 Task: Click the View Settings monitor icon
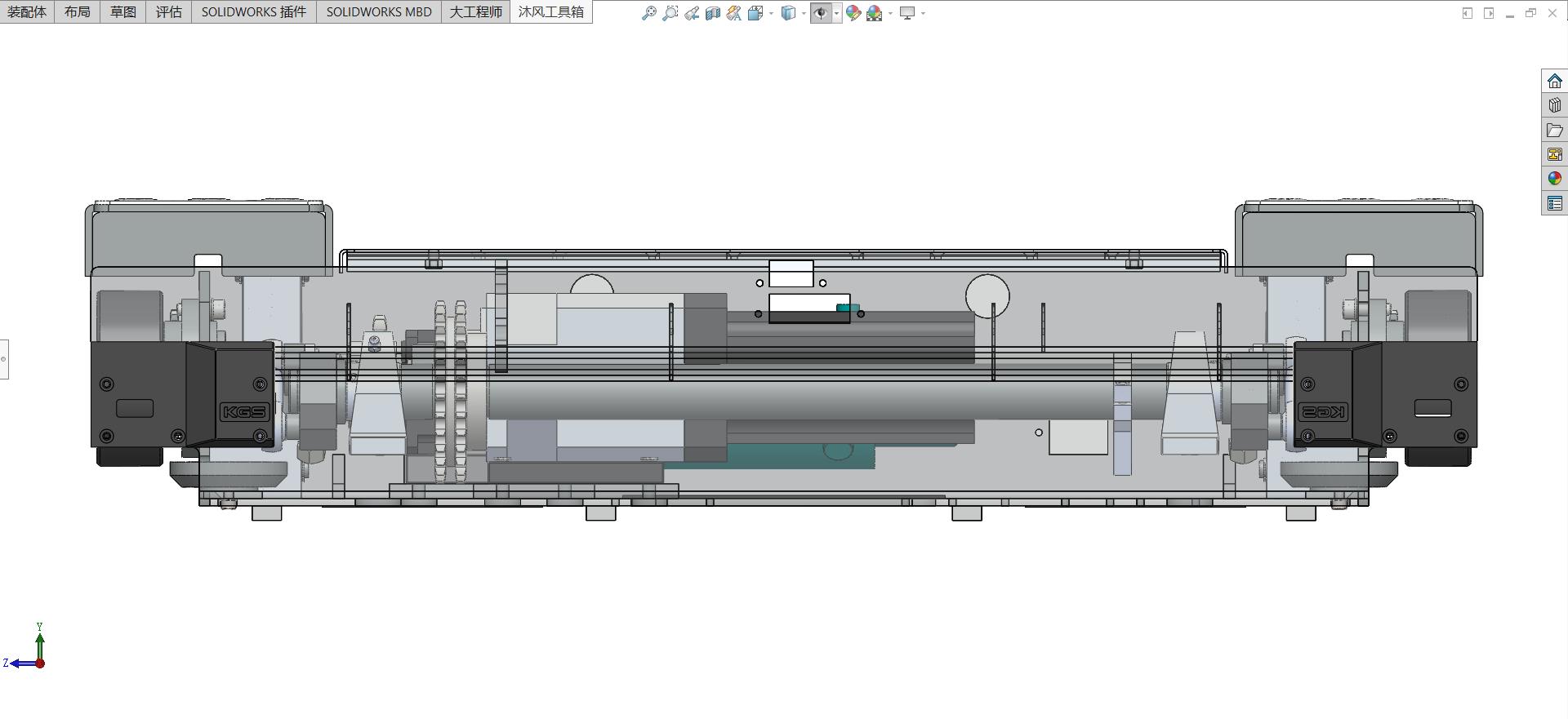point(907,13)
